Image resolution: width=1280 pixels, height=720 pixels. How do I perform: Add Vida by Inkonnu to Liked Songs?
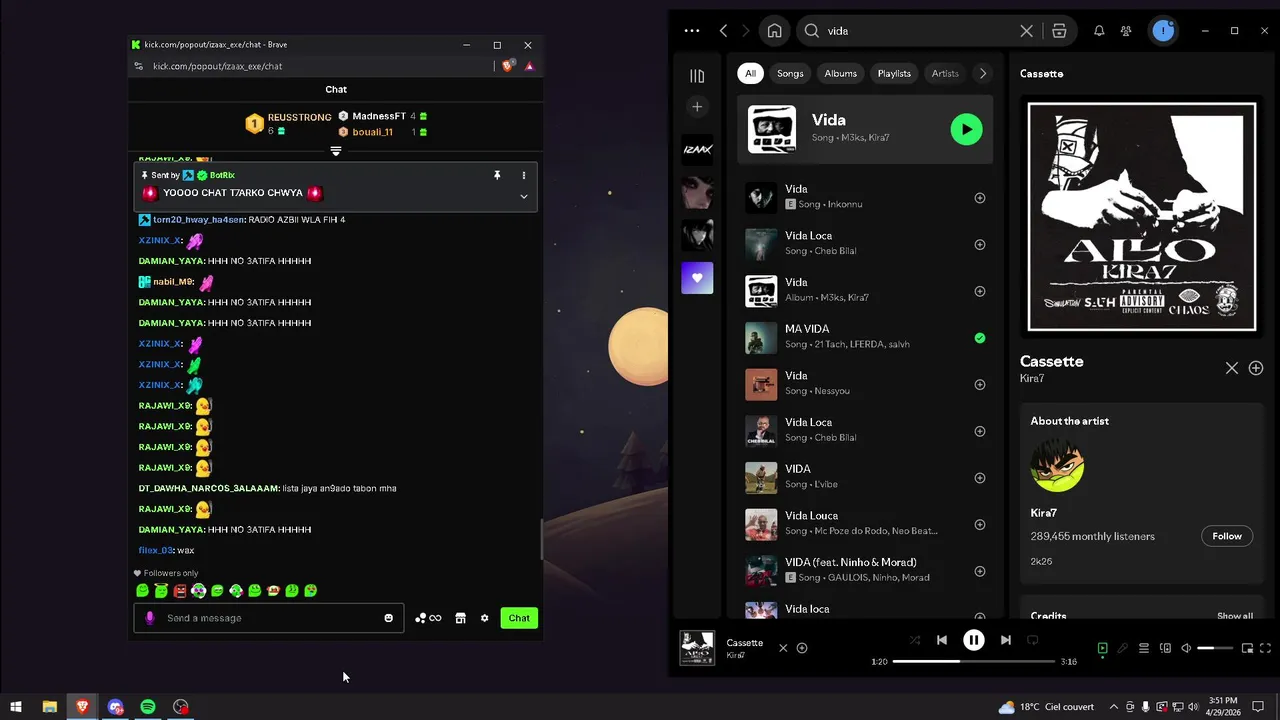979,198
